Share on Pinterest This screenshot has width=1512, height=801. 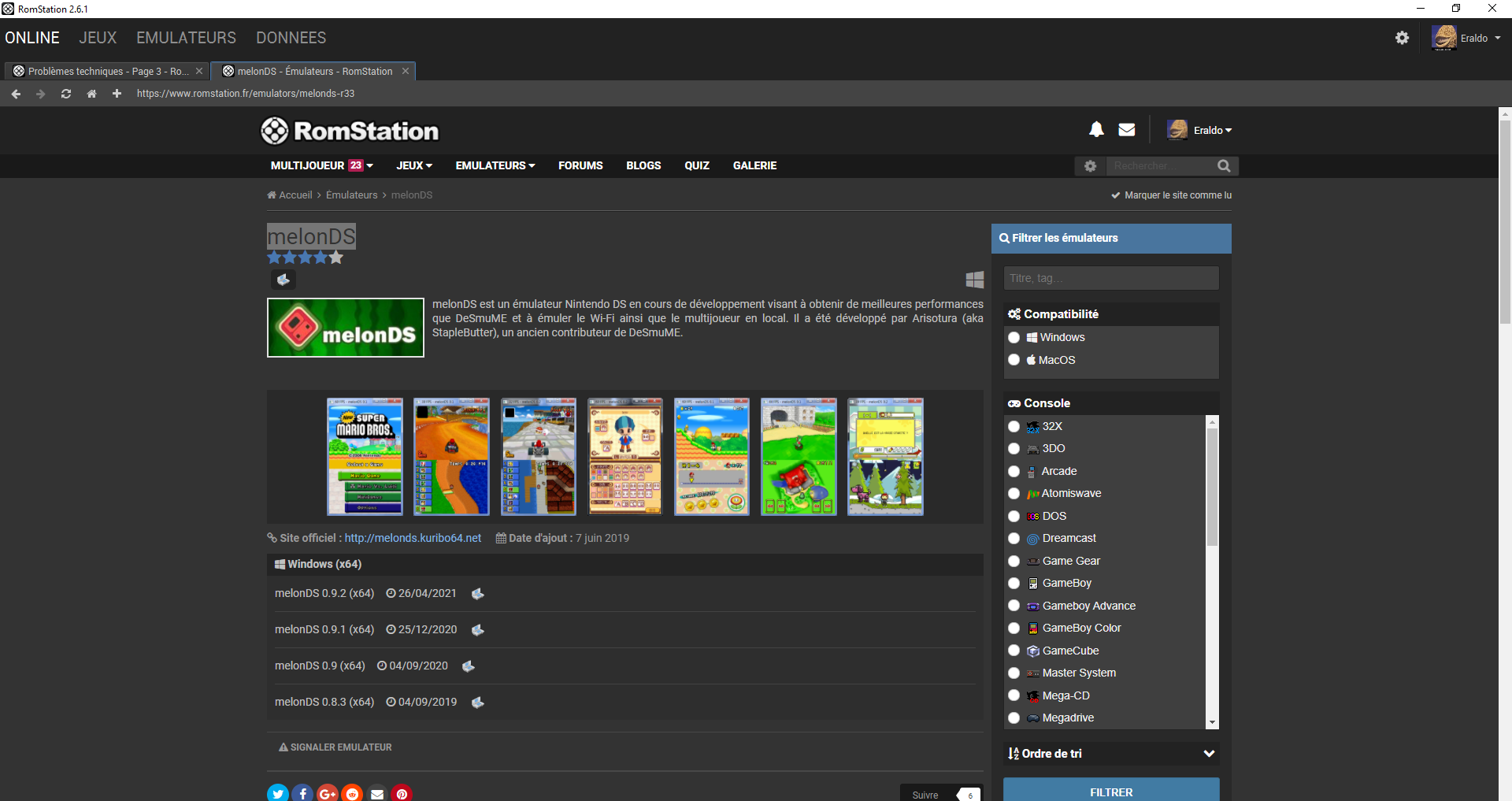click(402, 793)
